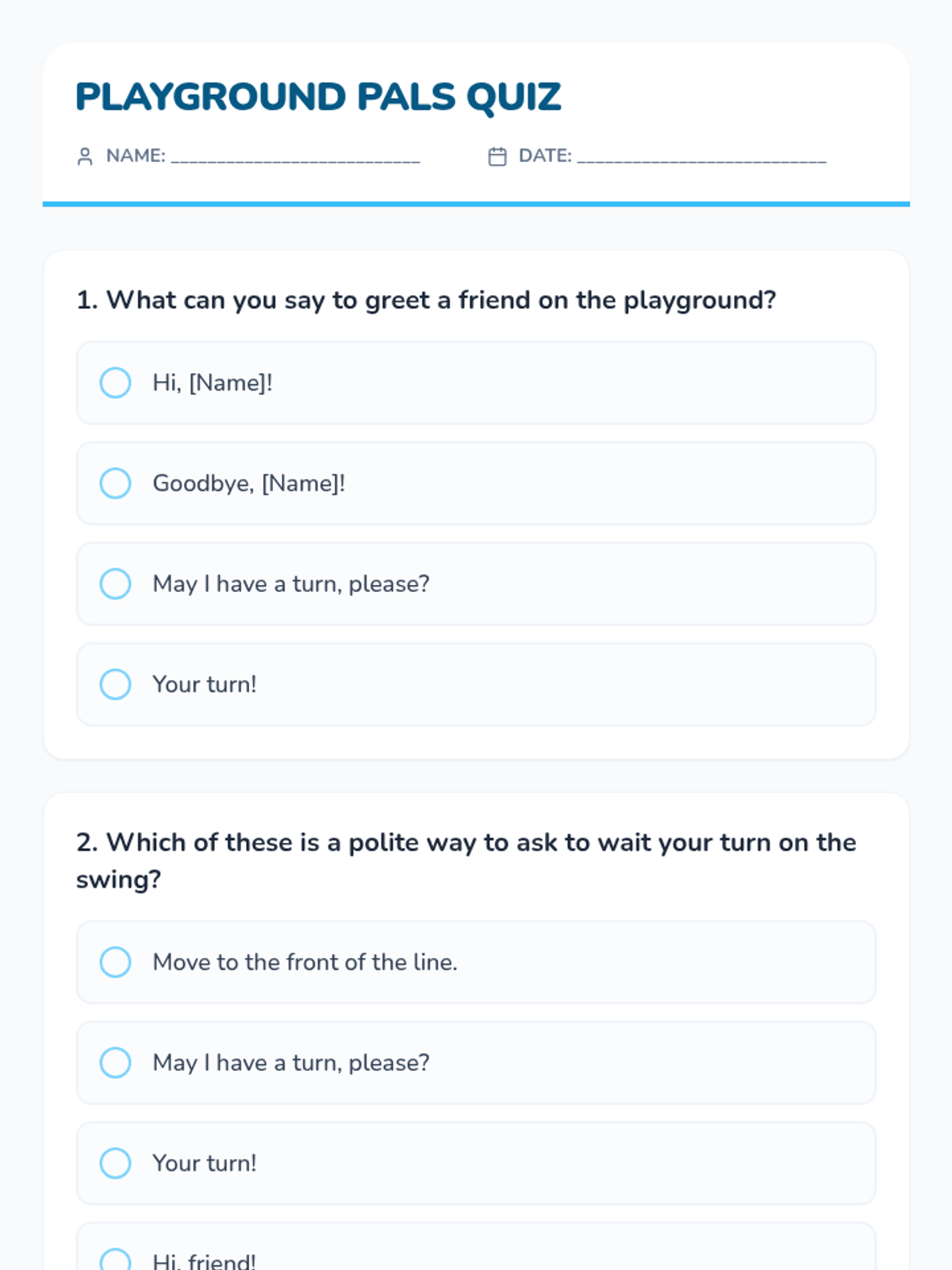Click the 'Your turn!' answer card in question 1
The width and height of the screenshot is (952, 1270).
point(476,684)
